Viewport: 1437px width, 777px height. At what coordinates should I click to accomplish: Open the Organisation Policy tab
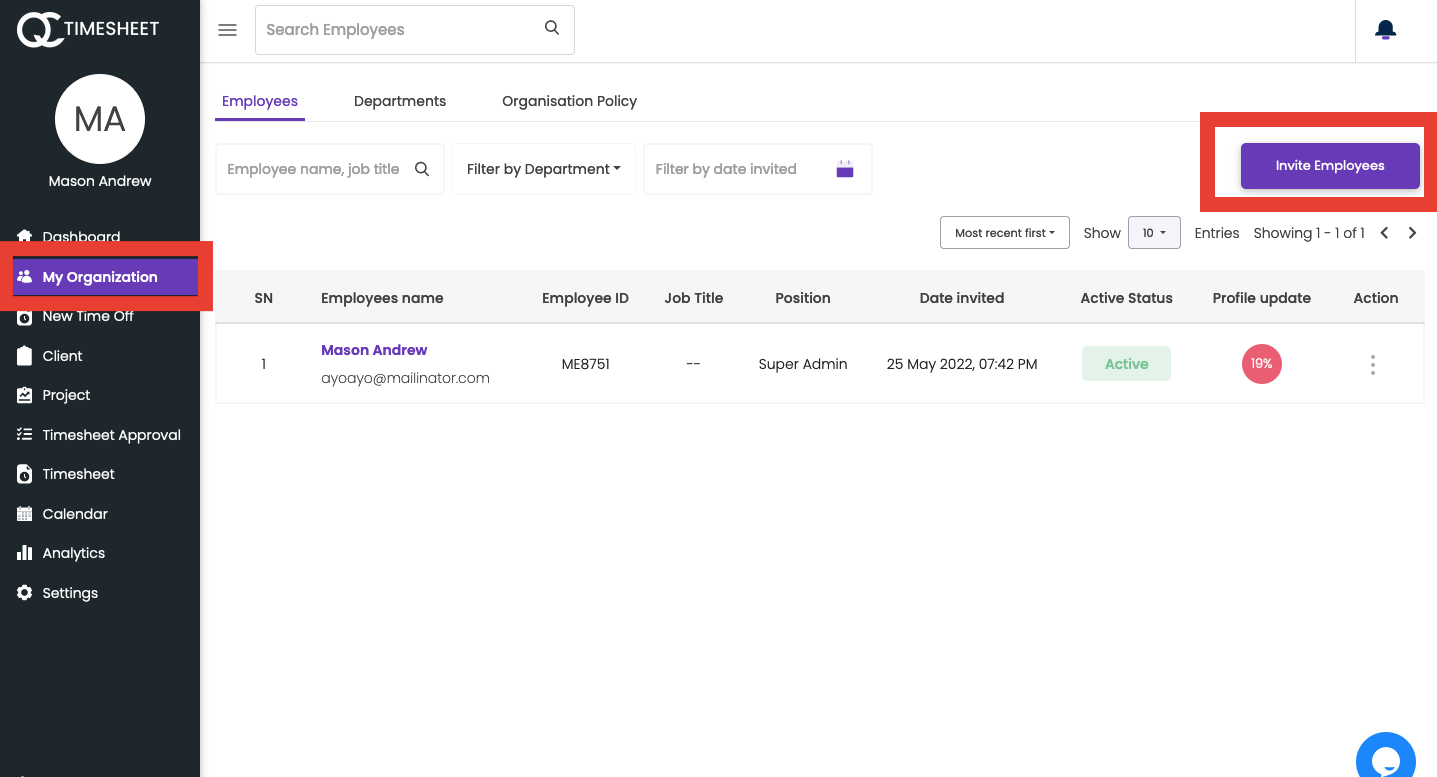tap(569, 100)
